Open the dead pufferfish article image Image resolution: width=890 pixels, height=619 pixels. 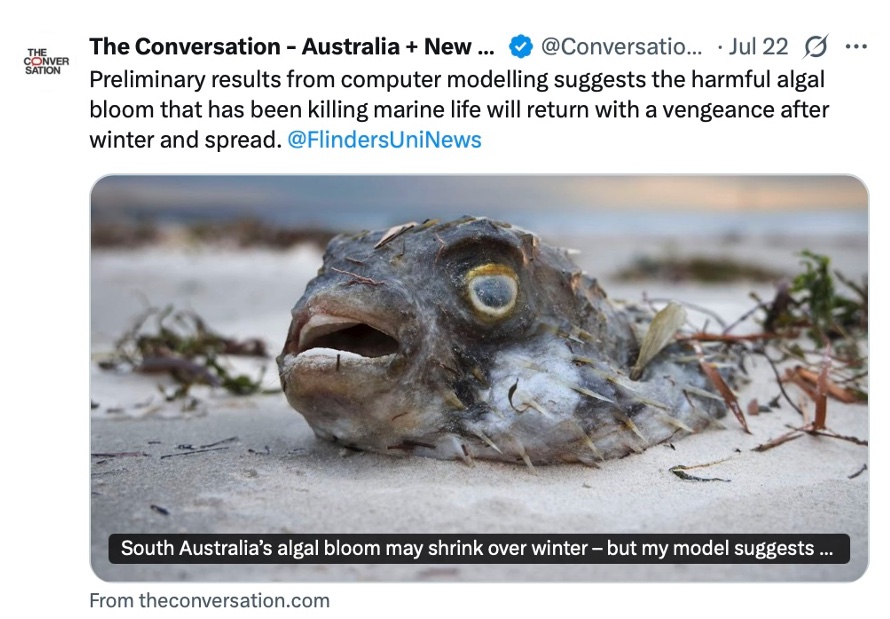(x=479, y=378)
